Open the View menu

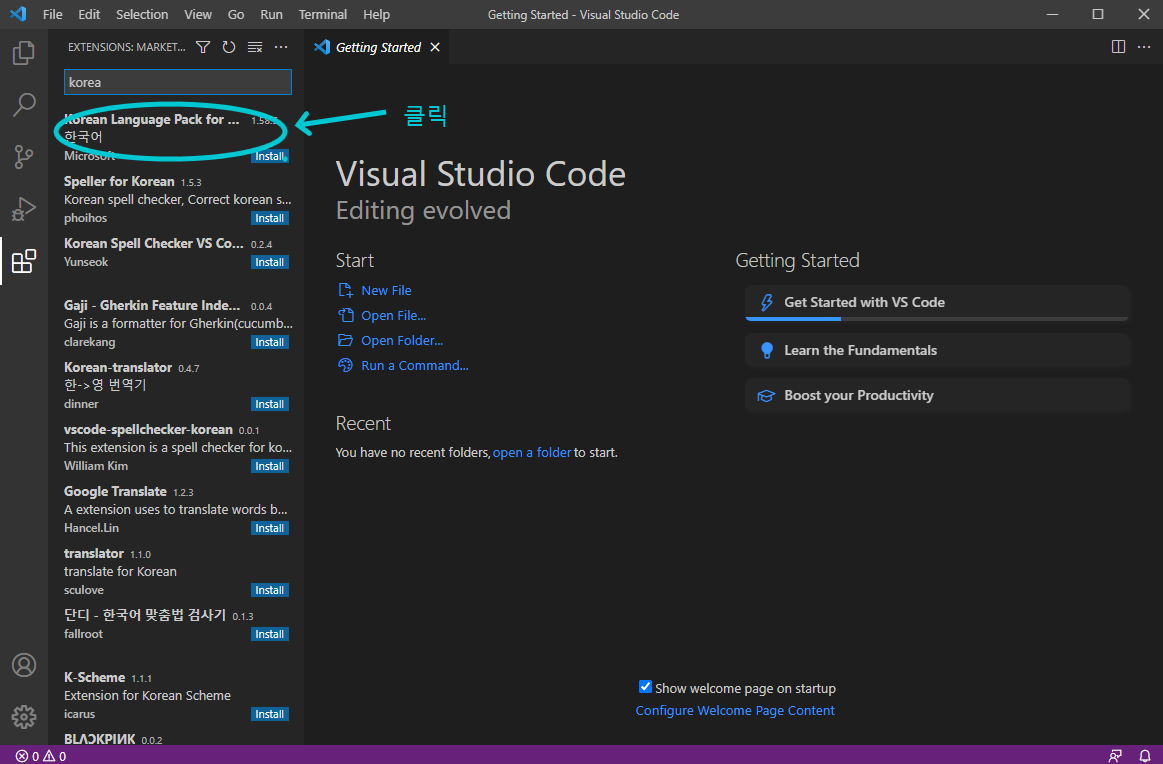pyautogui.click(x=197, y=14)
